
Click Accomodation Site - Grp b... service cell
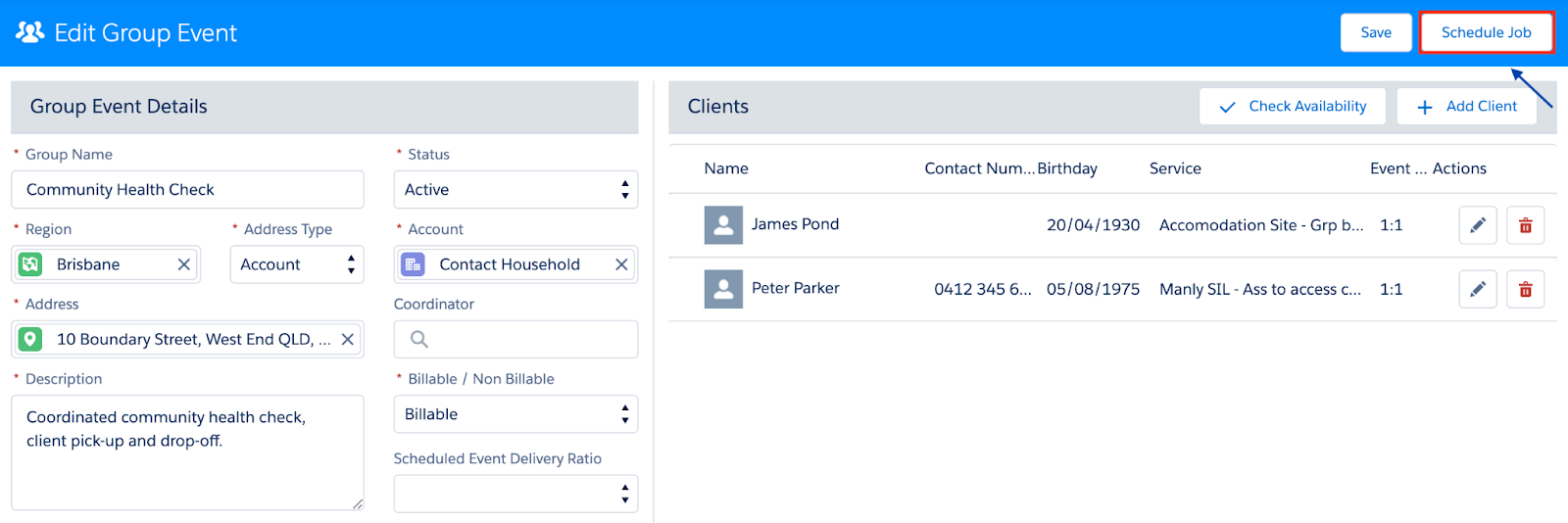(x=1261, y=225)
